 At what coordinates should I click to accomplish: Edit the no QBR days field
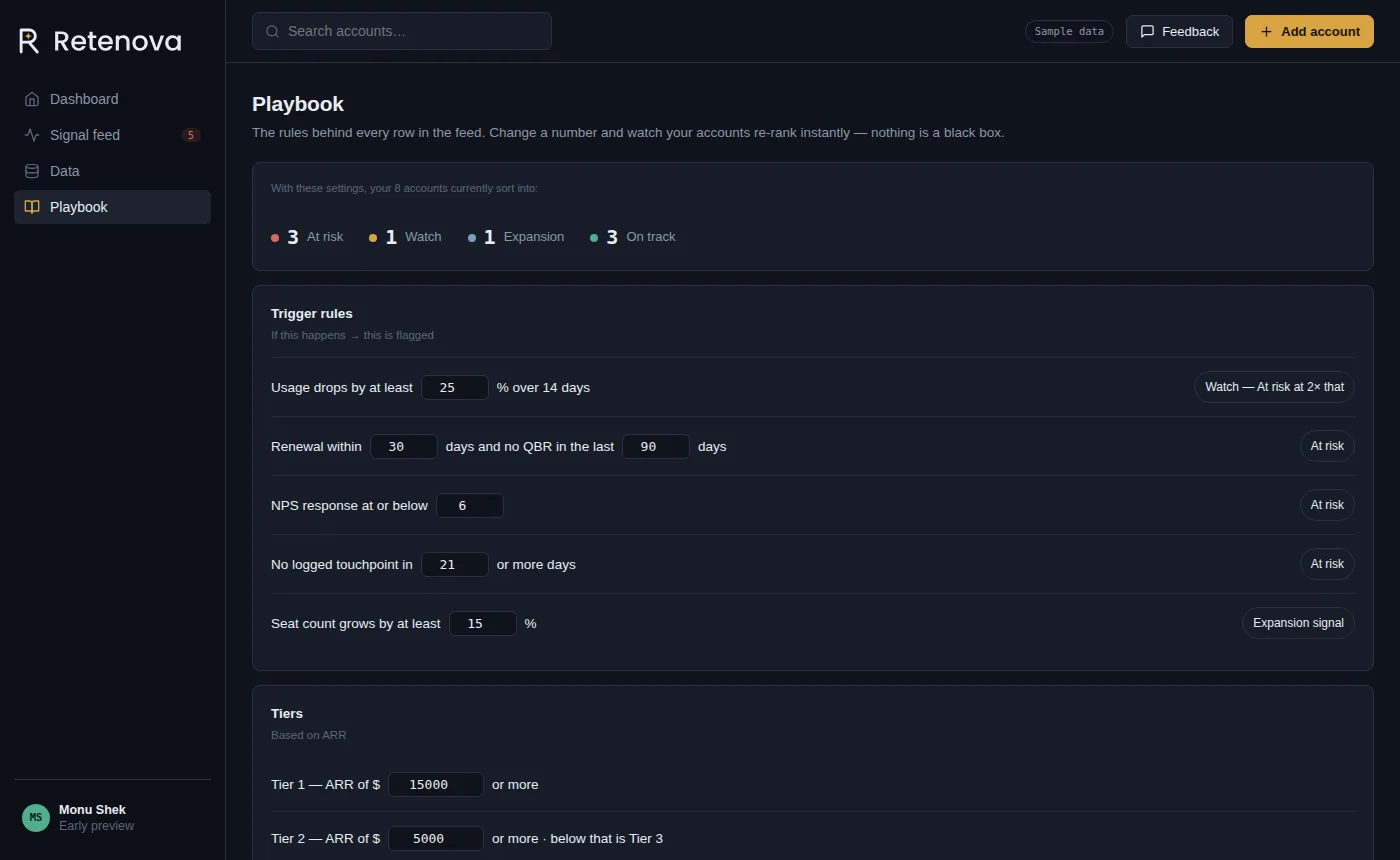tap(656, 446)
